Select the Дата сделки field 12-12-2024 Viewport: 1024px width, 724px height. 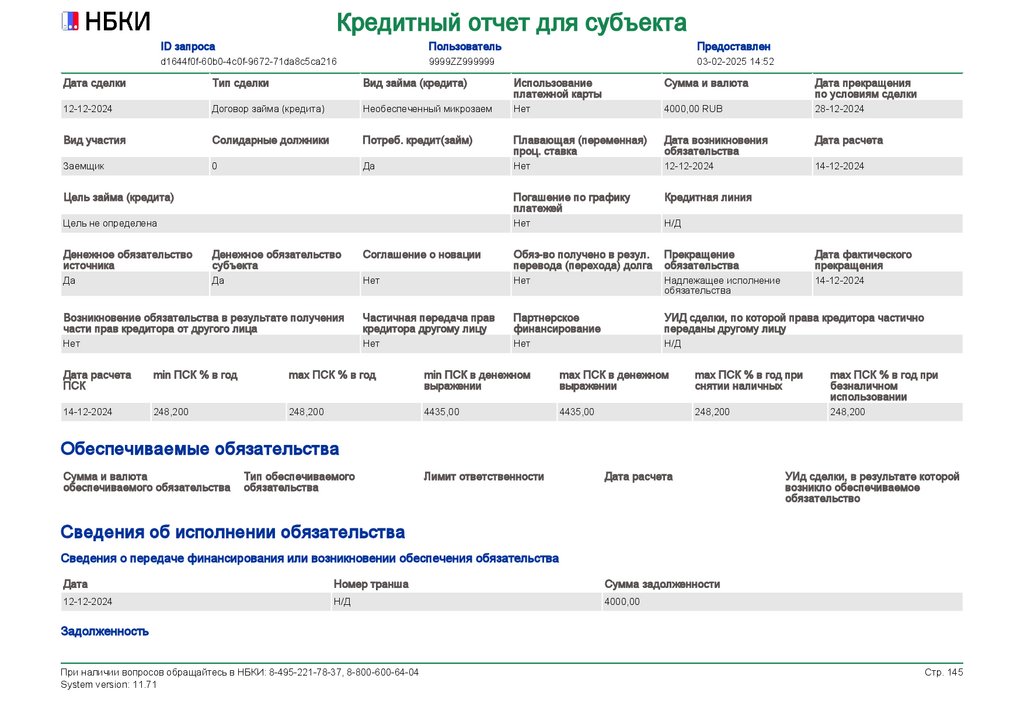pyautogui.click(x=135, y=109)
